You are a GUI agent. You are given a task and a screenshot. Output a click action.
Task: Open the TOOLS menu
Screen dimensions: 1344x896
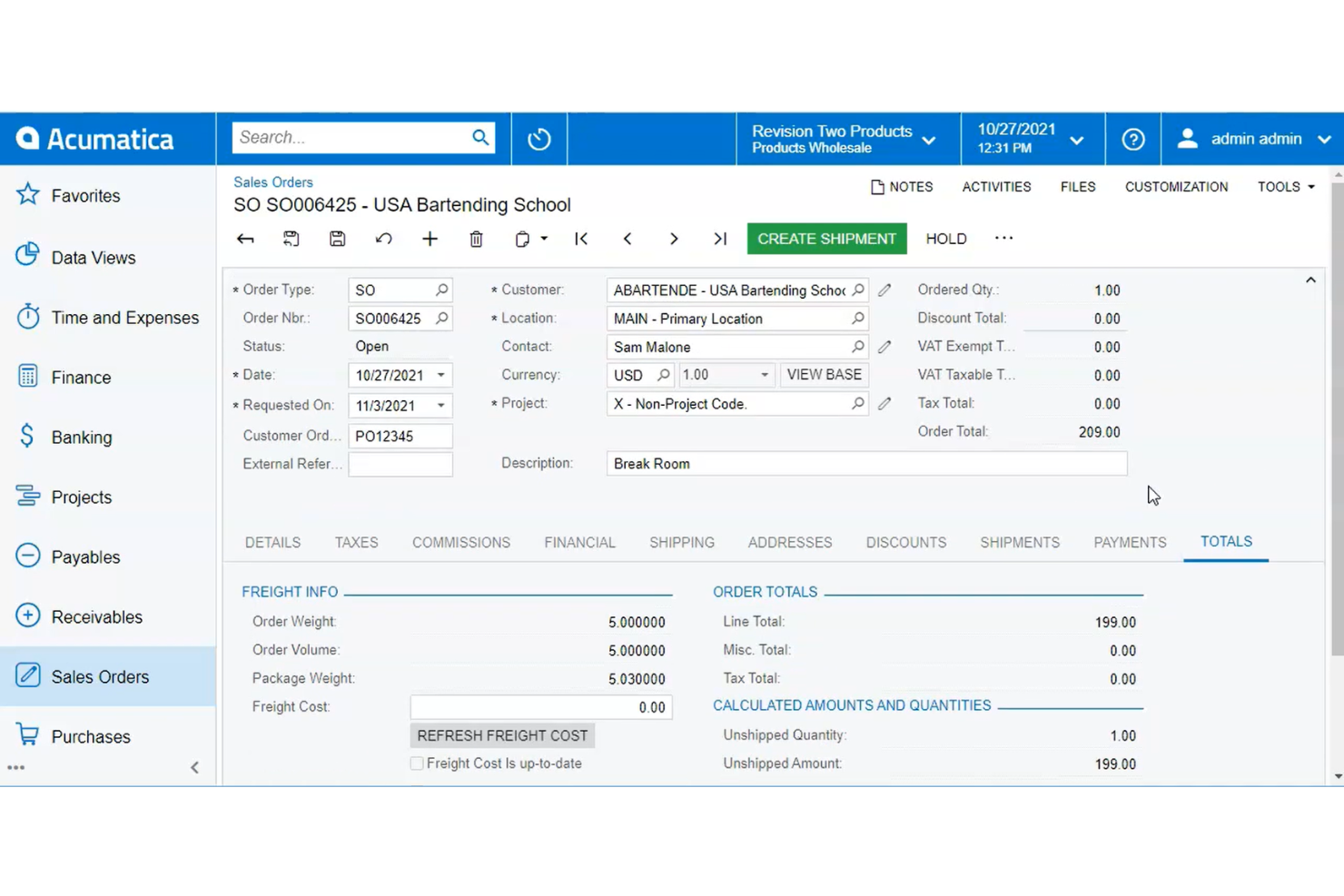1284,186
